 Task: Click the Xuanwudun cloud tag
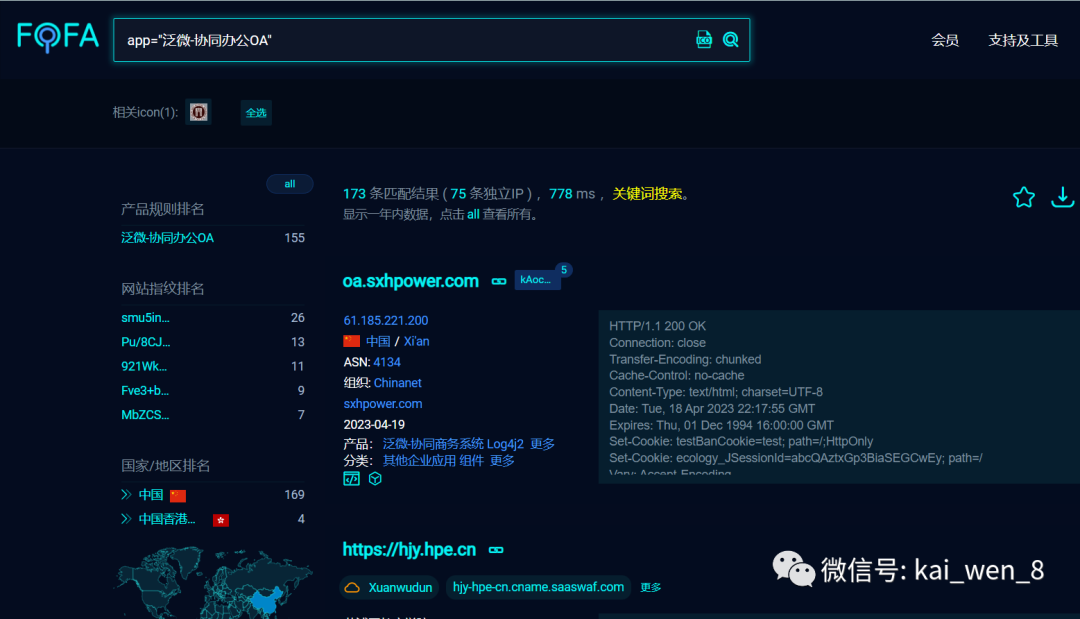[x=389, y=587]
